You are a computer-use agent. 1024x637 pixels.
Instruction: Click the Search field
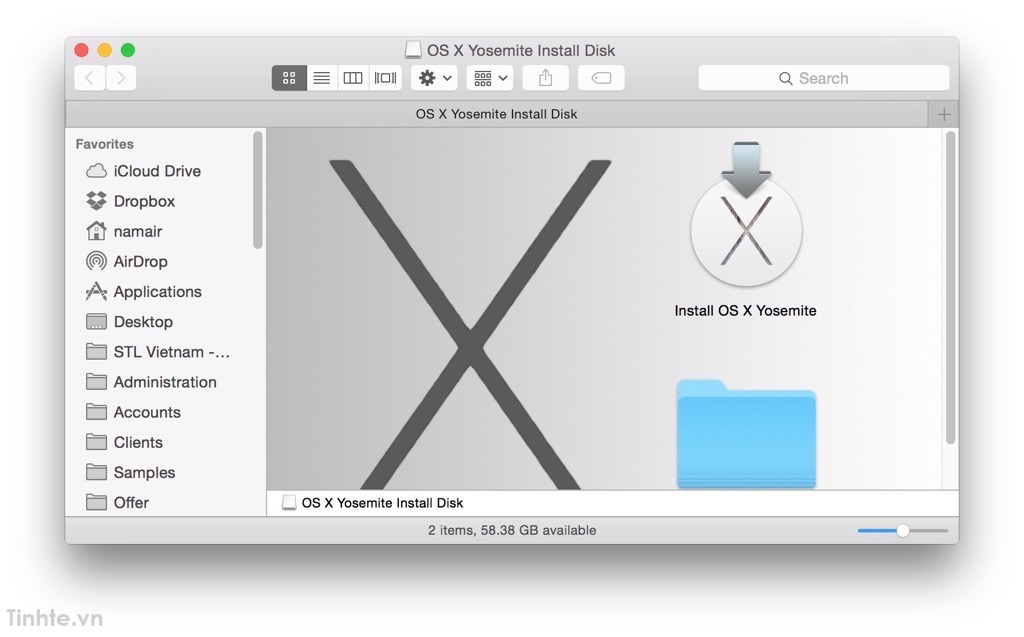(x=824, y=78)
